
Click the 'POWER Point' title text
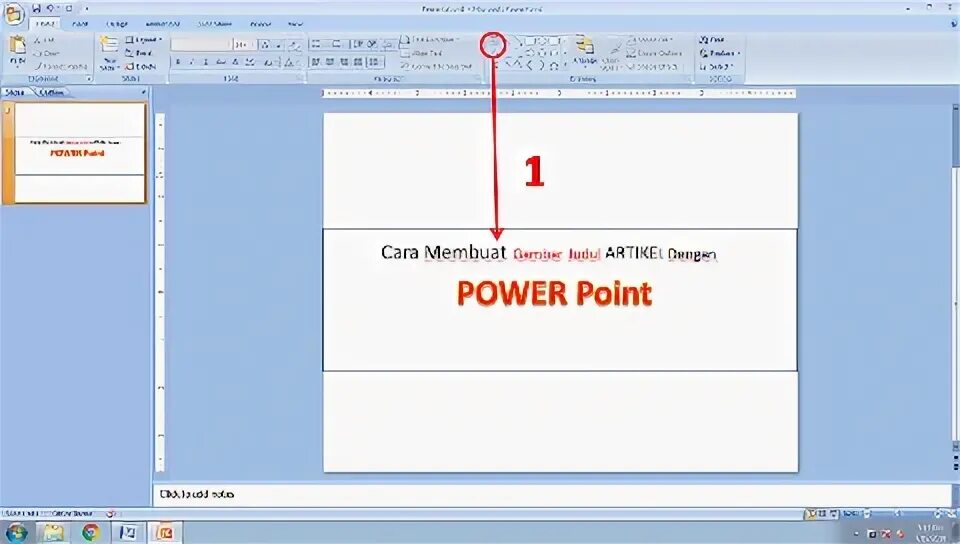[555, 293]
